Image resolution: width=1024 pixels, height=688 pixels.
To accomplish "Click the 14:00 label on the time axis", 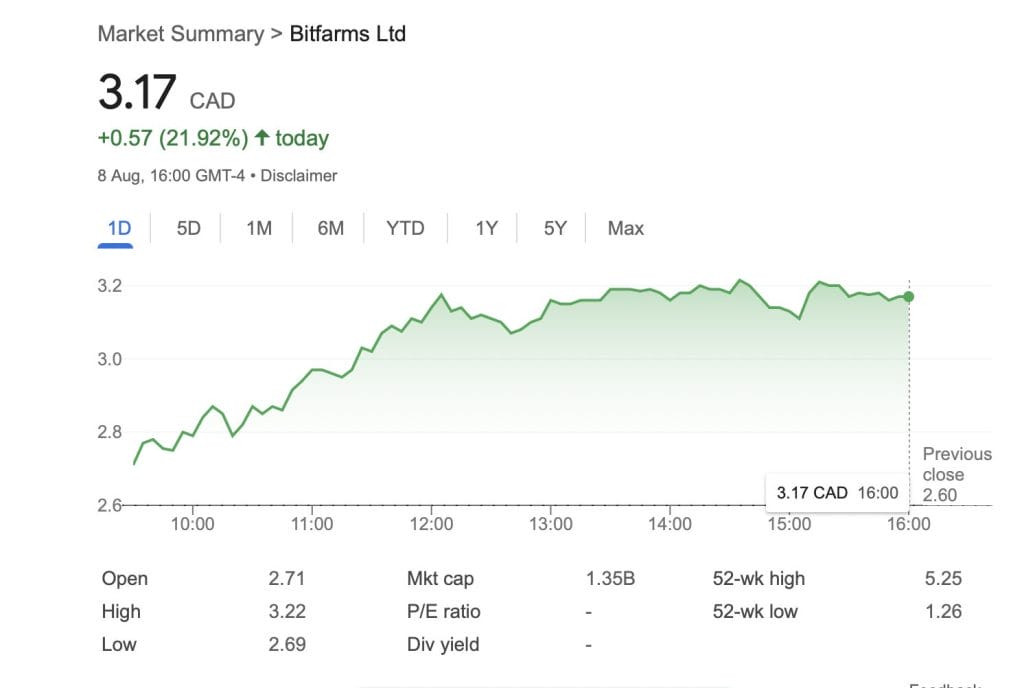I will coord(669,523).
